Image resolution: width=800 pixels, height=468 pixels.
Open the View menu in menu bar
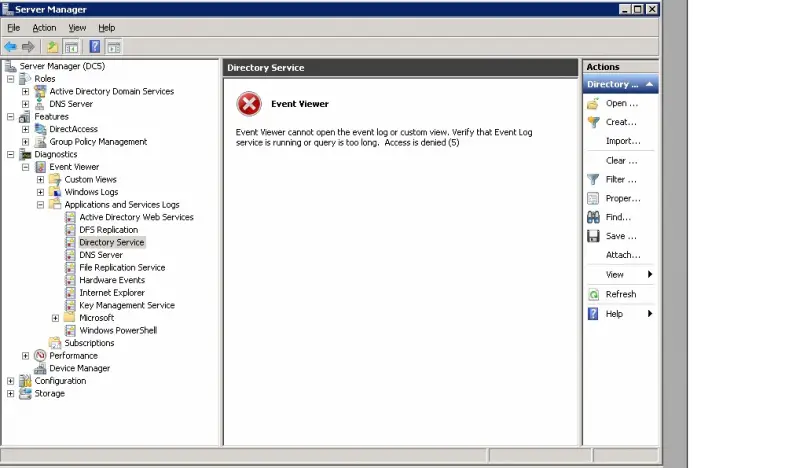pos(78,28)
